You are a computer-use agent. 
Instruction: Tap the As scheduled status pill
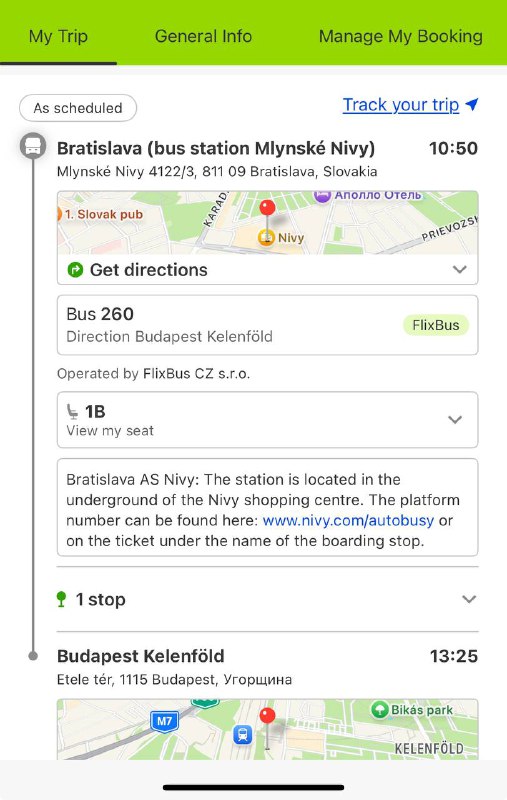click(78, 108)
